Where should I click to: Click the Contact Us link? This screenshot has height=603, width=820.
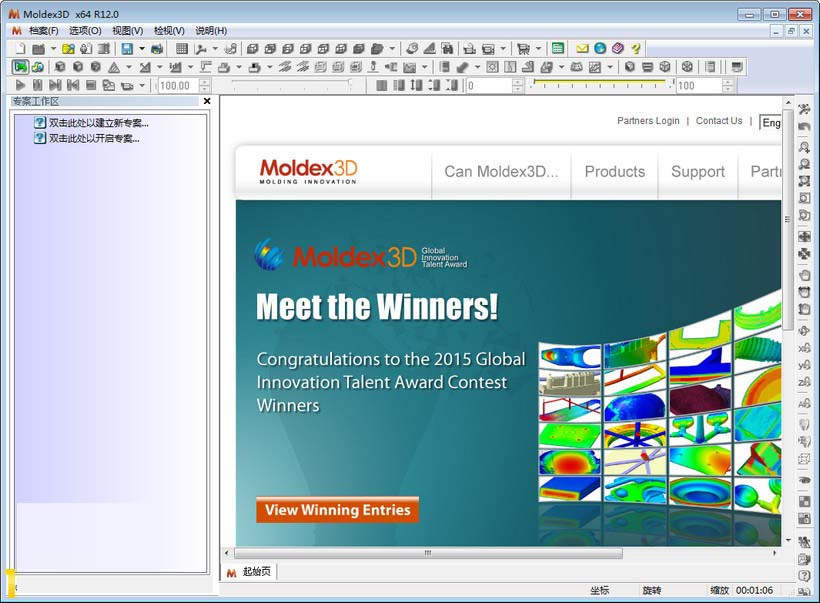[x=719, y=121]
